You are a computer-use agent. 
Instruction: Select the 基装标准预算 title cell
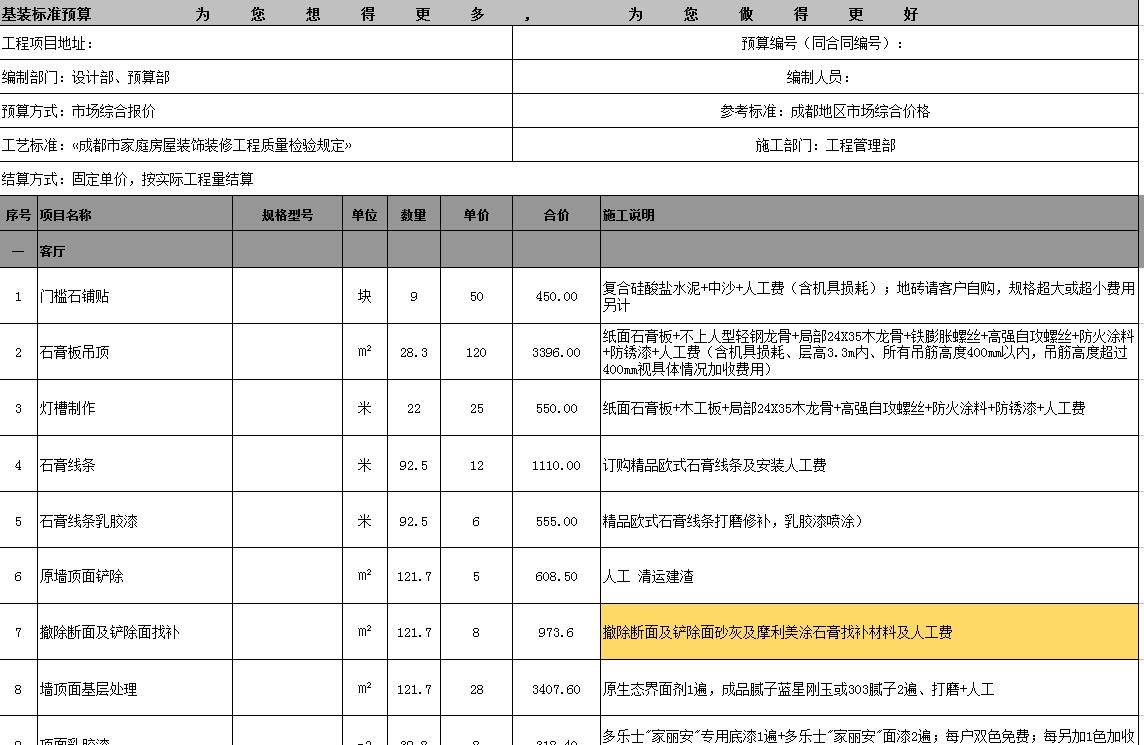pyautogui.click(x=46, y=14)
